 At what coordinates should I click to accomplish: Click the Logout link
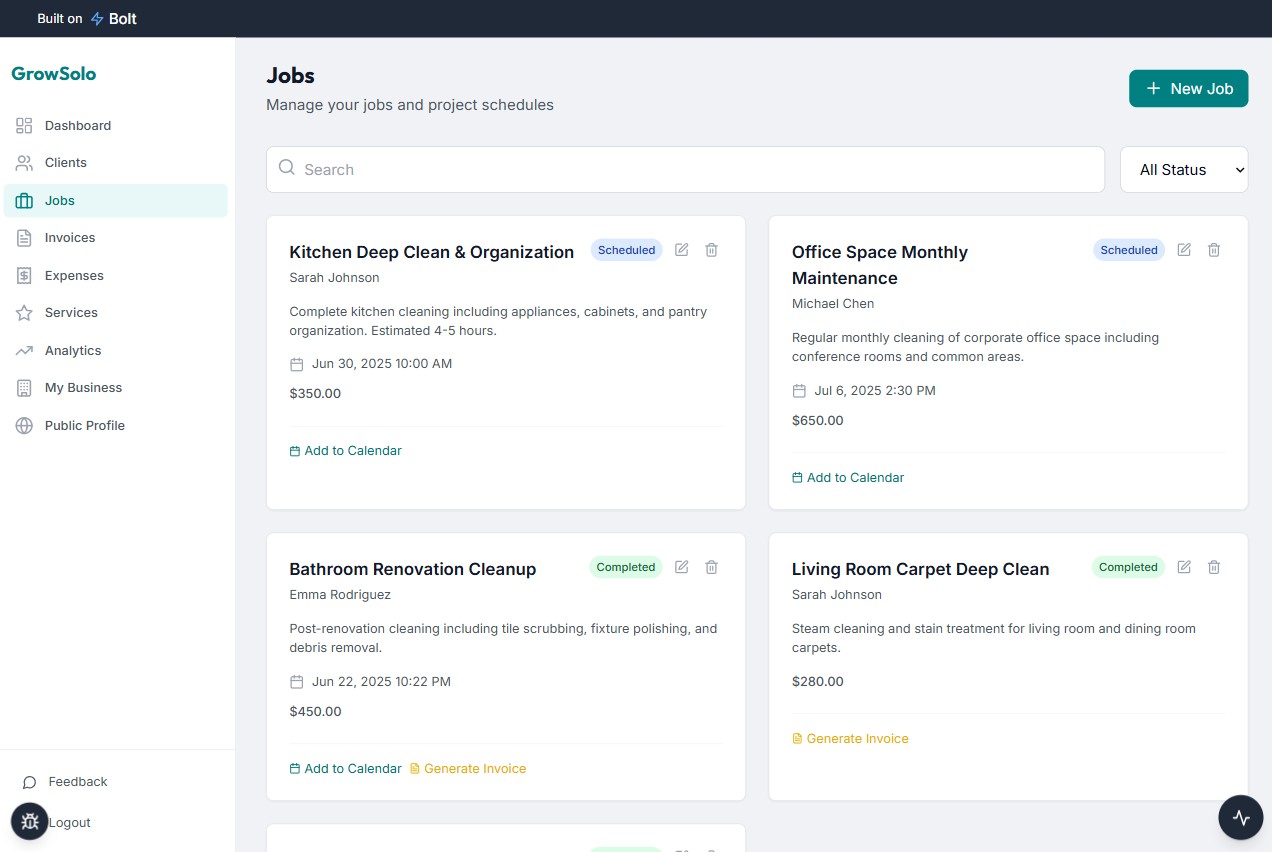pos(70,823)
